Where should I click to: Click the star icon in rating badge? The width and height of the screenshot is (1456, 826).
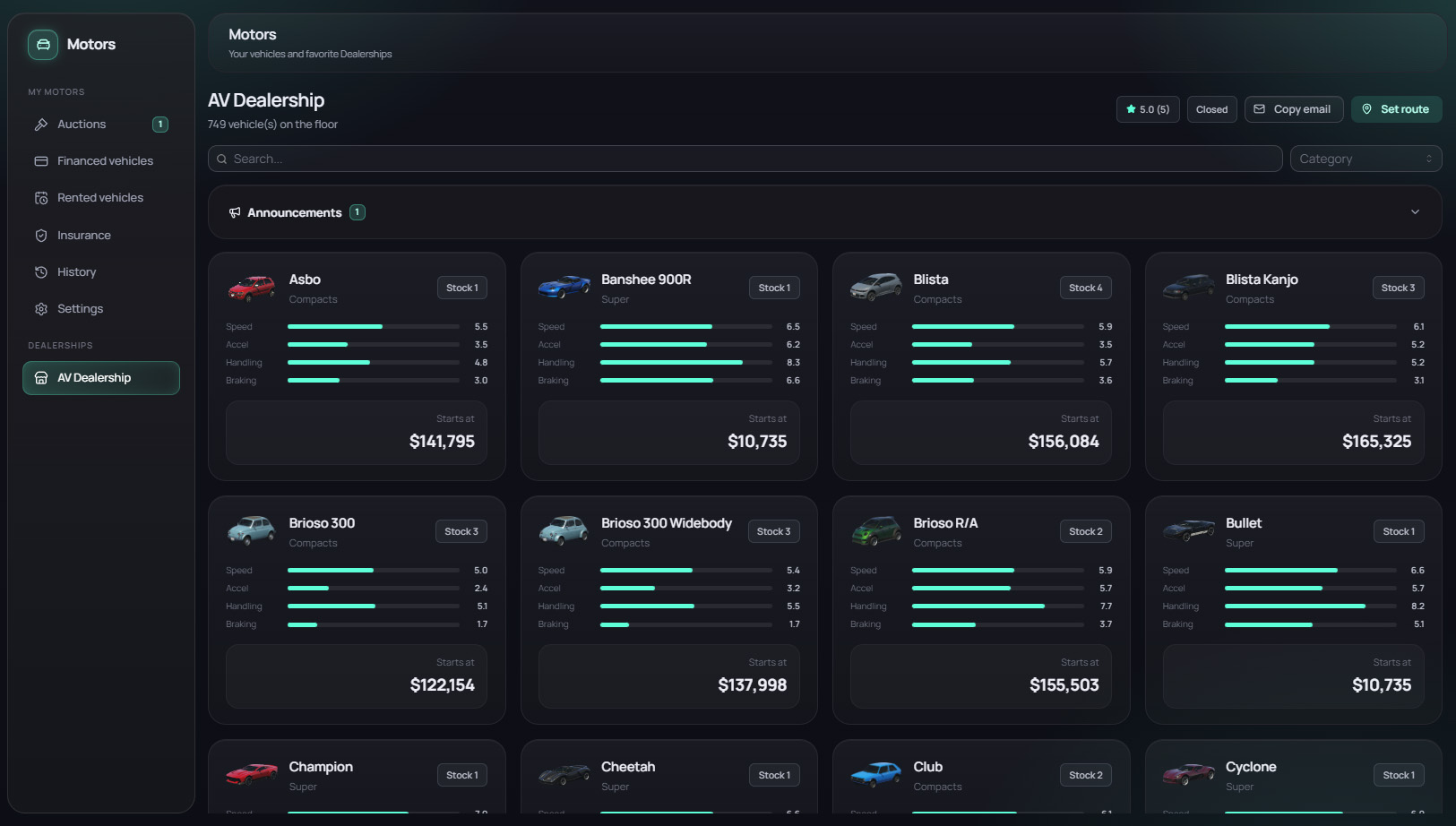coord(1131,109)
